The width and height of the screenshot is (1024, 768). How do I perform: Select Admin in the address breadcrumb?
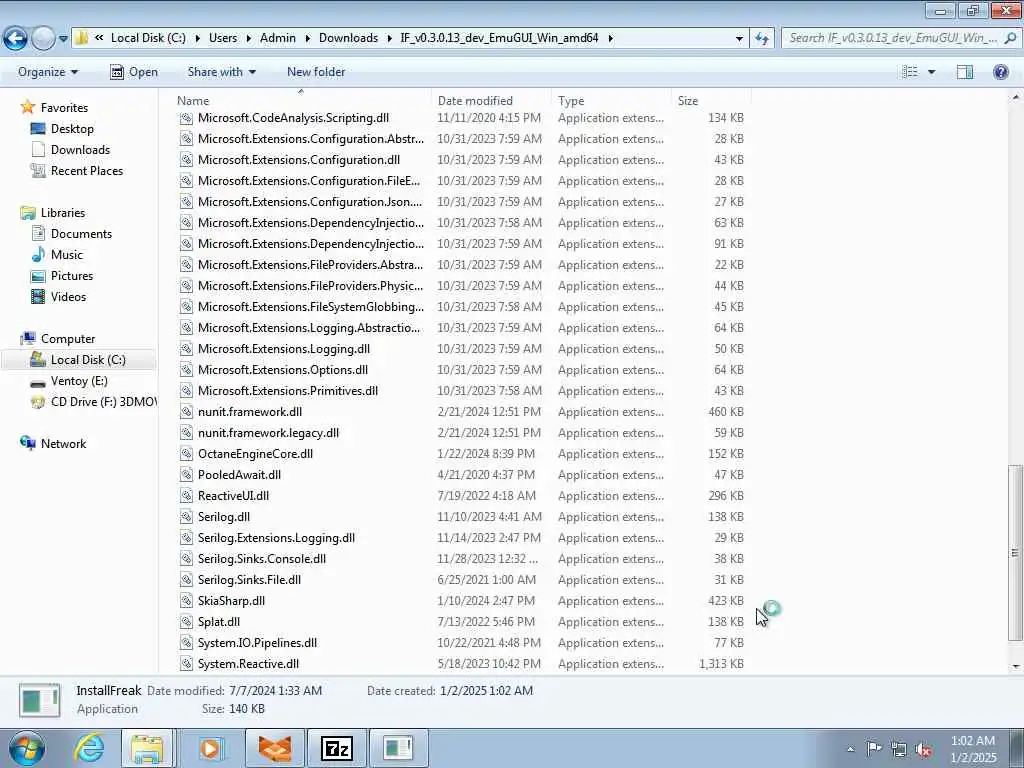pyautogui.click(x=278, y=38)
